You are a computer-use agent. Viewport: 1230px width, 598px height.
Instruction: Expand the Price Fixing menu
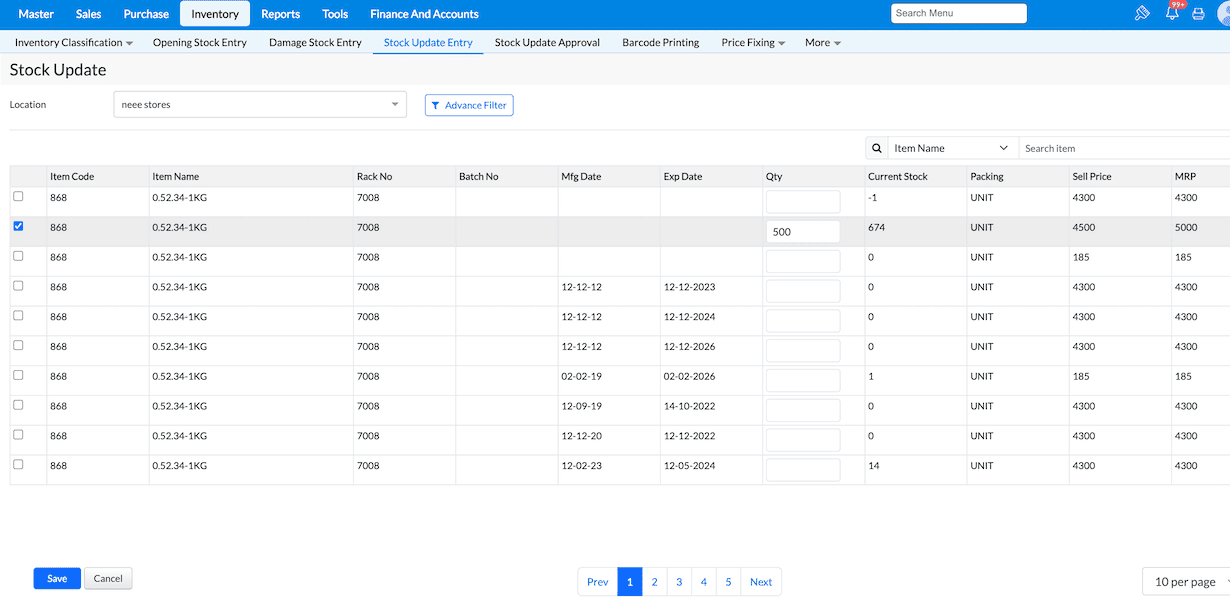coord(752,43)
